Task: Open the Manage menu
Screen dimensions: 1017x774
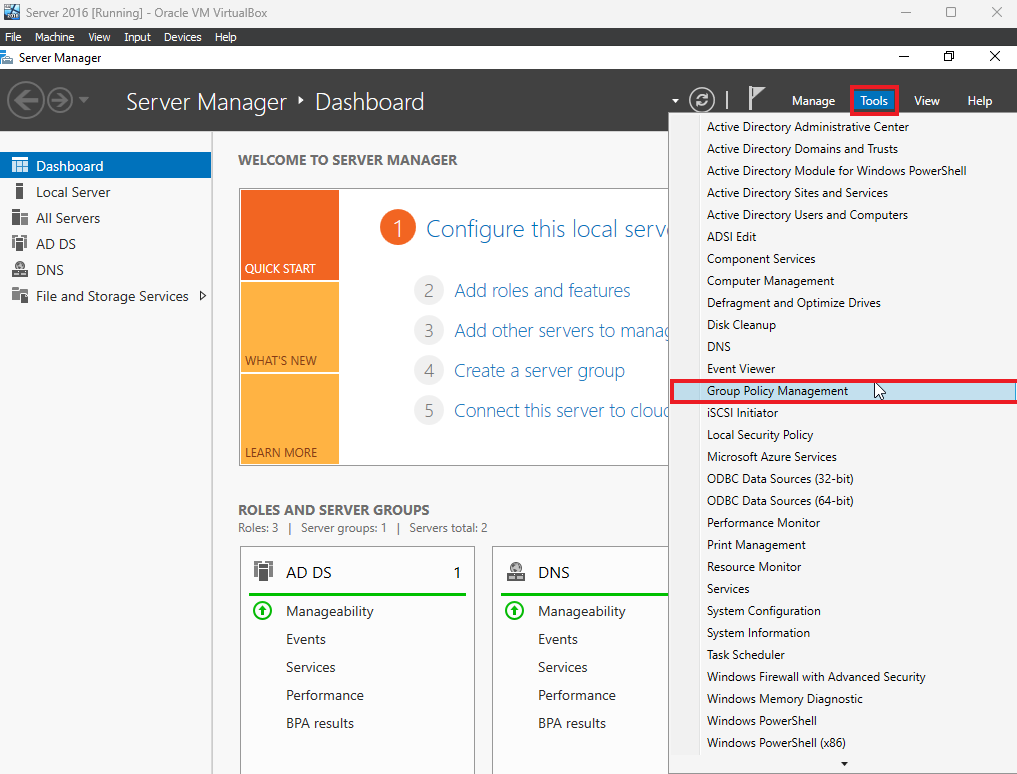Action: click(813, 101)
